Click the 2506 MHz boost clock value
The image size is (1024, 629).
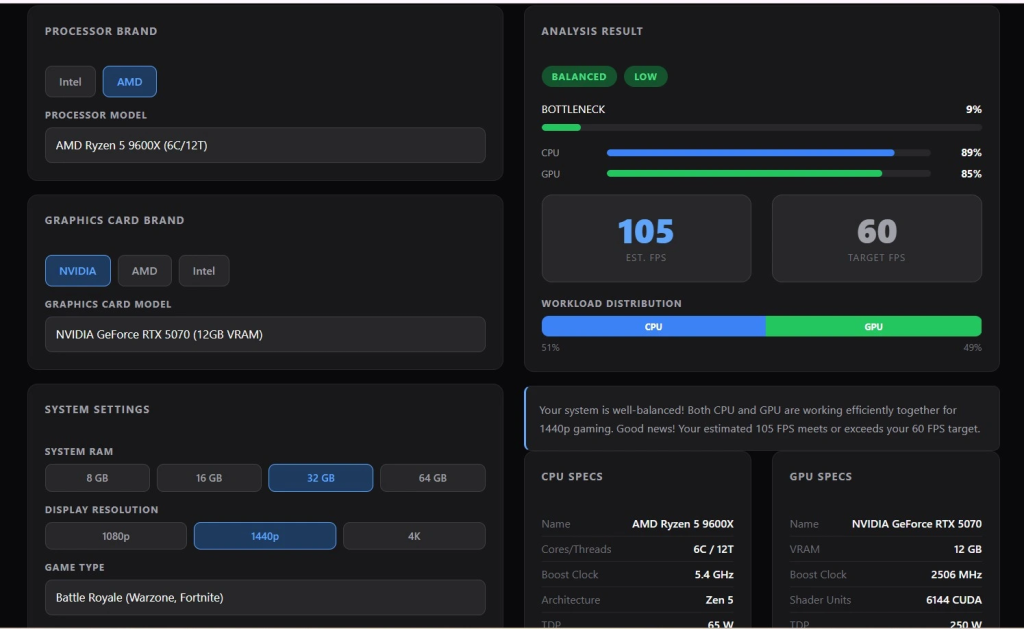pyautogui.click(x=956, y=575)
